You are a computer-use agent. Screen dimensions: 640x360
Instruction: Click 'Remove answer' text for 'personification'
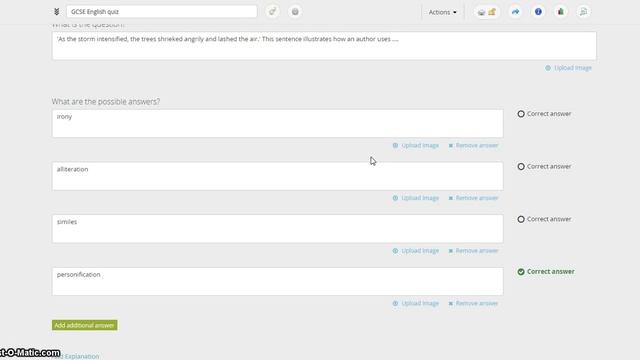[477, 303]
